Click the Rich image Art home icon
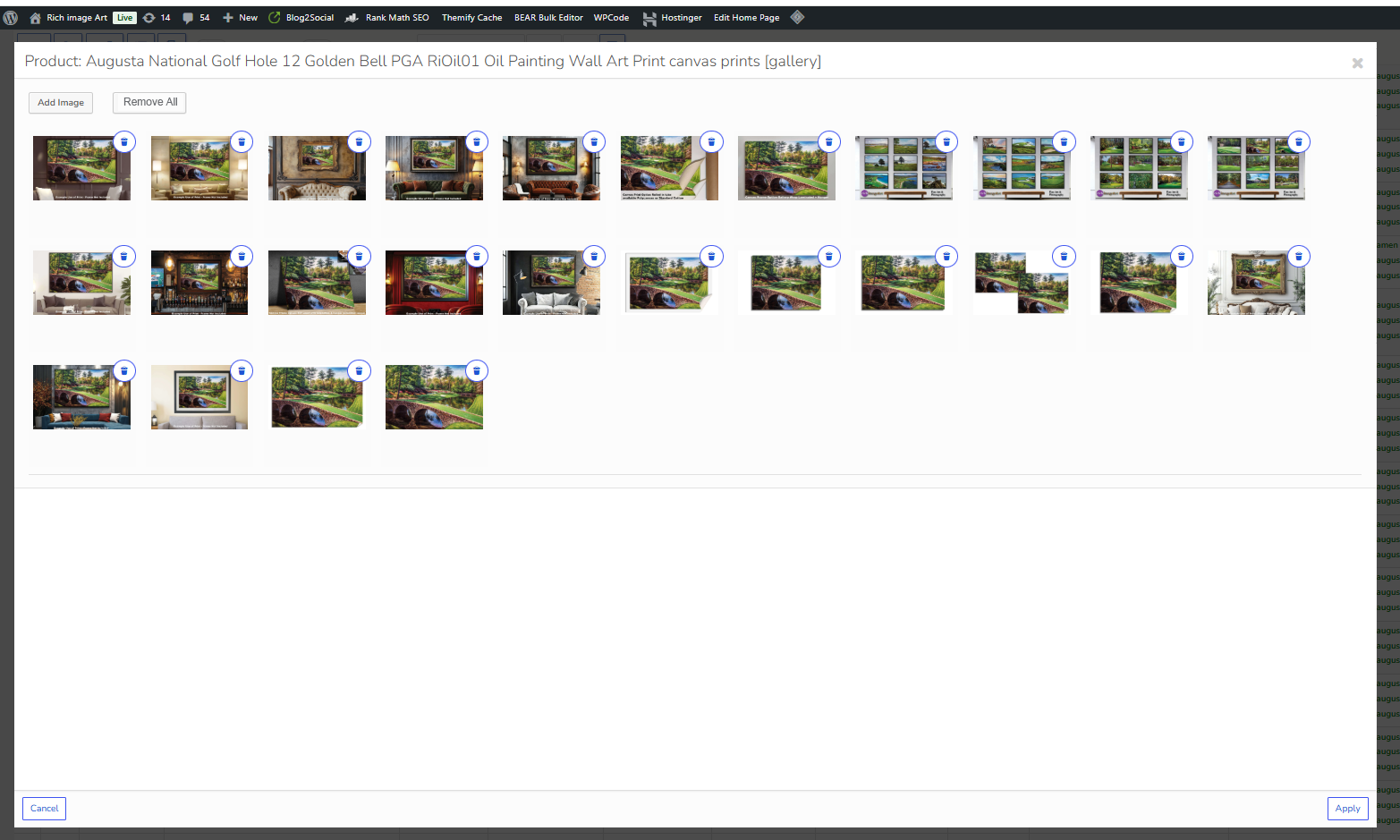1400x840 pixels. tap(36, 18)
